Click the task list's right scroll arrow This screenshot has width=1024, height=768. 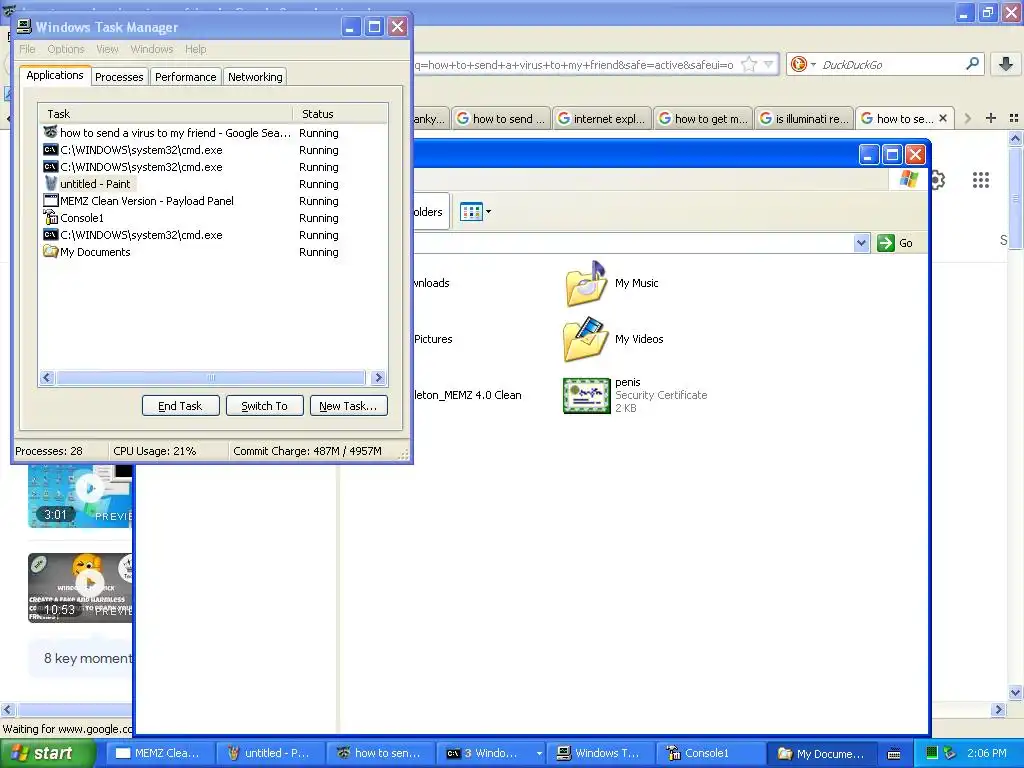[x=378, y=377]
